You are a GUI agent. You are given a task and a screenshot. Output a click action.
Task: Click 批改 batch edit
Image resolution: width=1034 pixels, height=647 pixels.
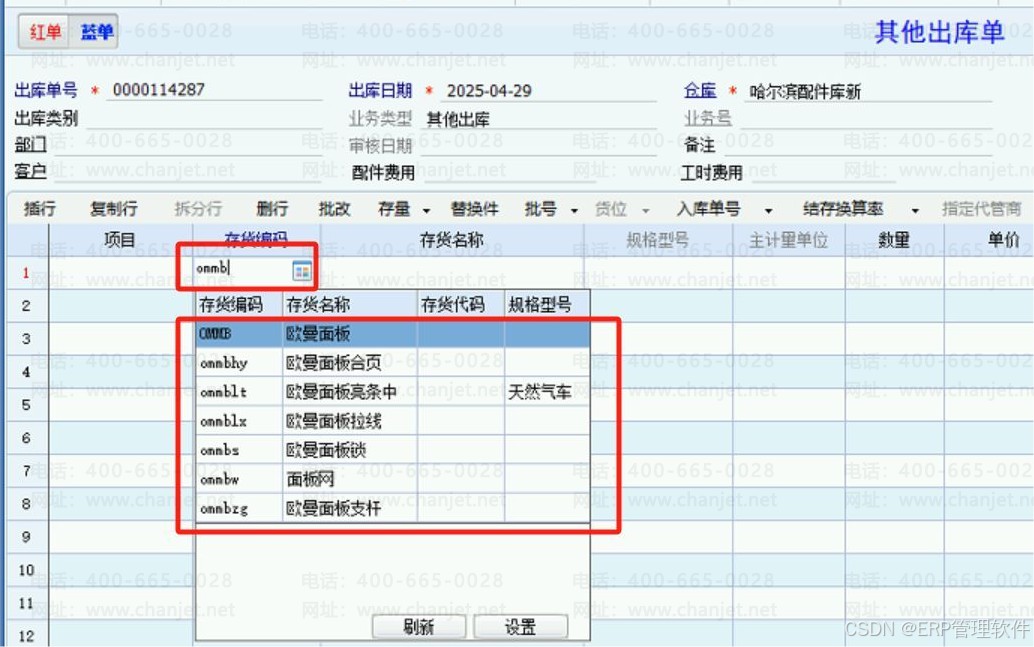334,209
